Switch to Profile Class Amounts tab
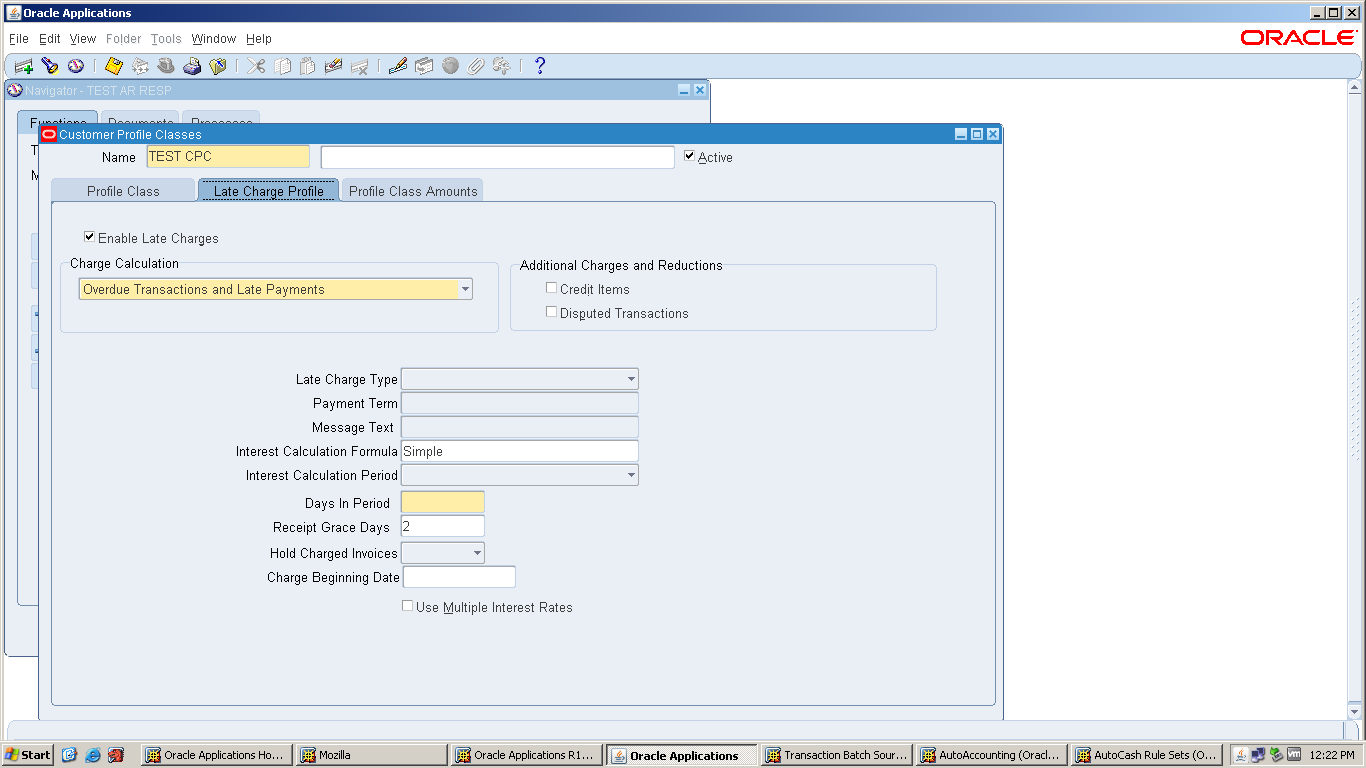 [413, 191]
